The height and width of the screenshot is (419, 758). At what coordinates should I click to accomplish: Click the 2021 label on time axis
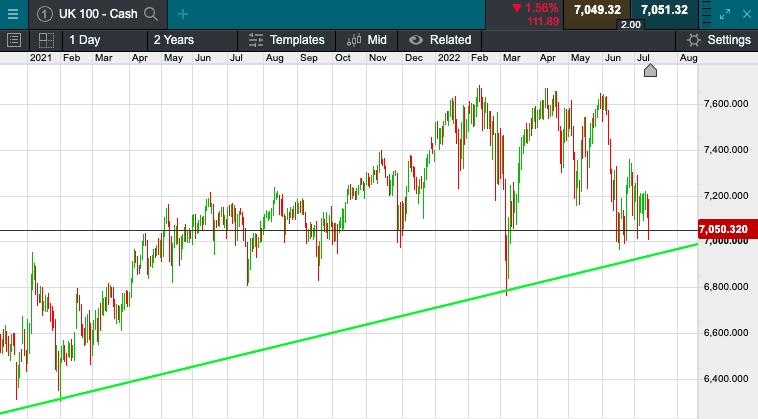point(41,58)
